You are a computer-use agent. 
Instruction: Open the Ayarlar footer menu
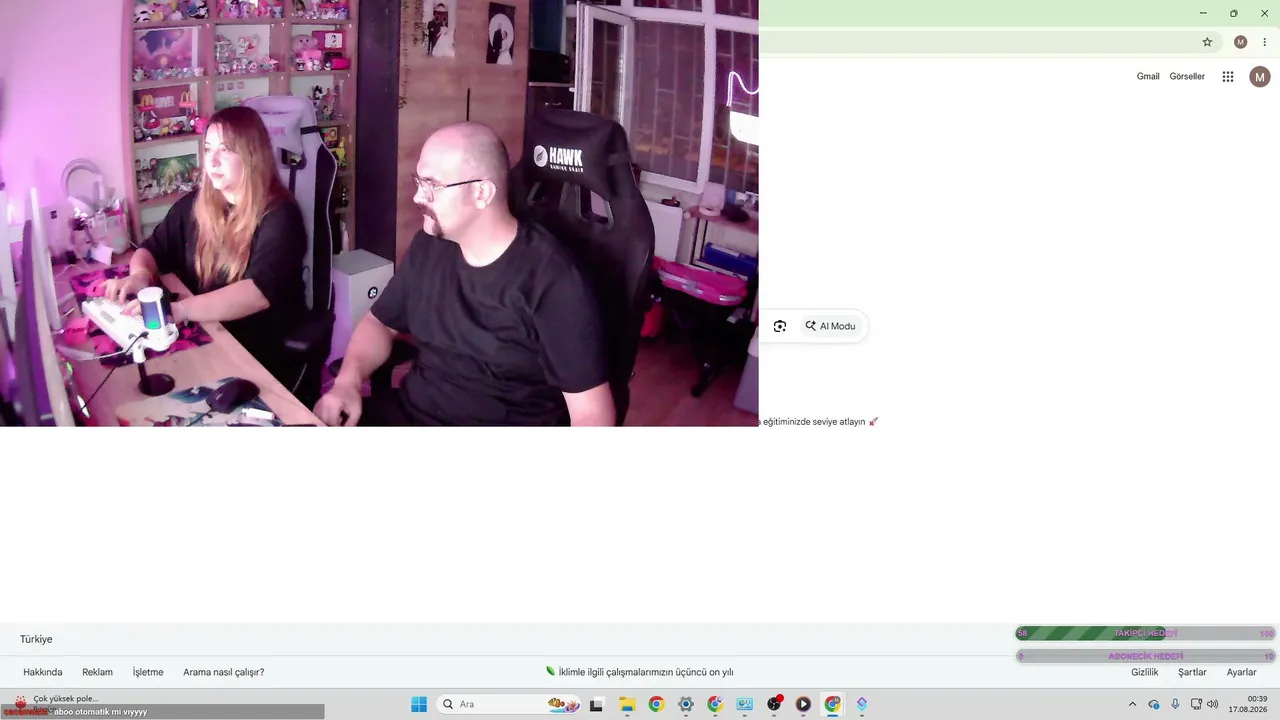pyautogui.click(x=1242, y=672)
